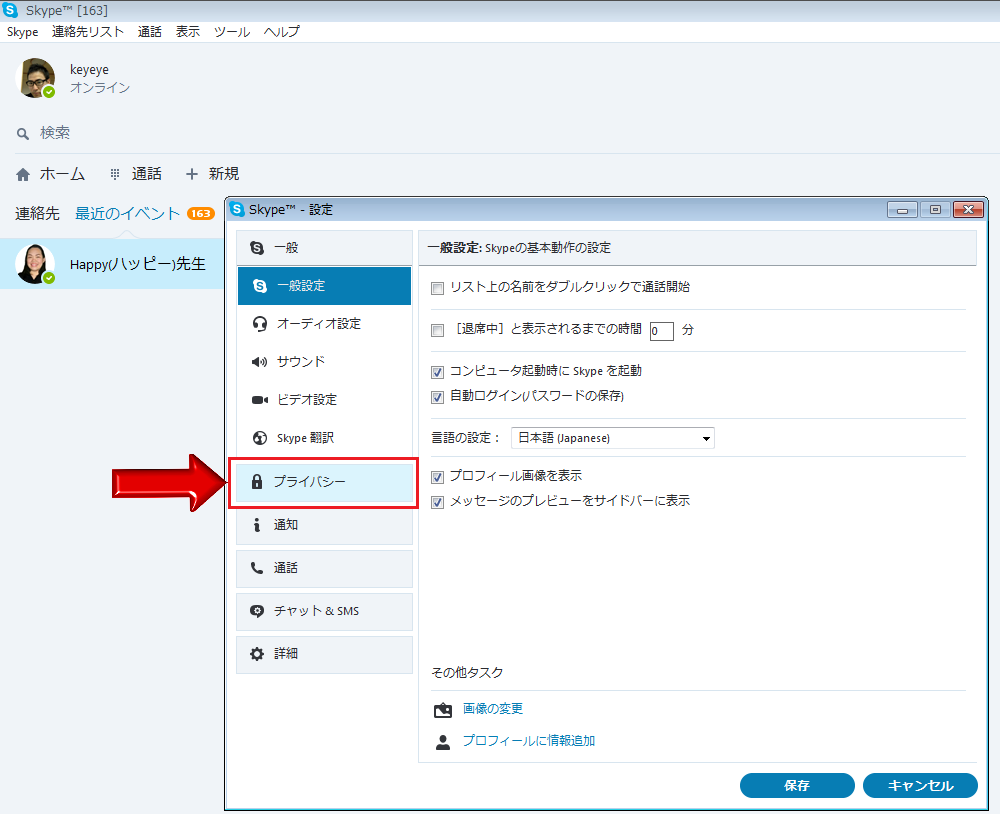The height and width of the screenshot is (814, 1000).
Task: Expand the プライバシー settings section
Action: pyautogui.click(x=325, y=482)
